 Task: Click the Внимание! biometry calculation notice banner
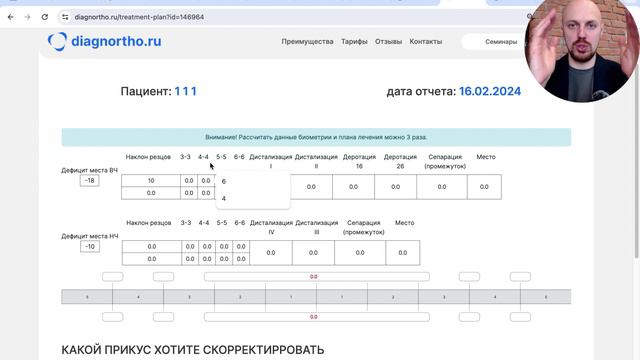316,137
